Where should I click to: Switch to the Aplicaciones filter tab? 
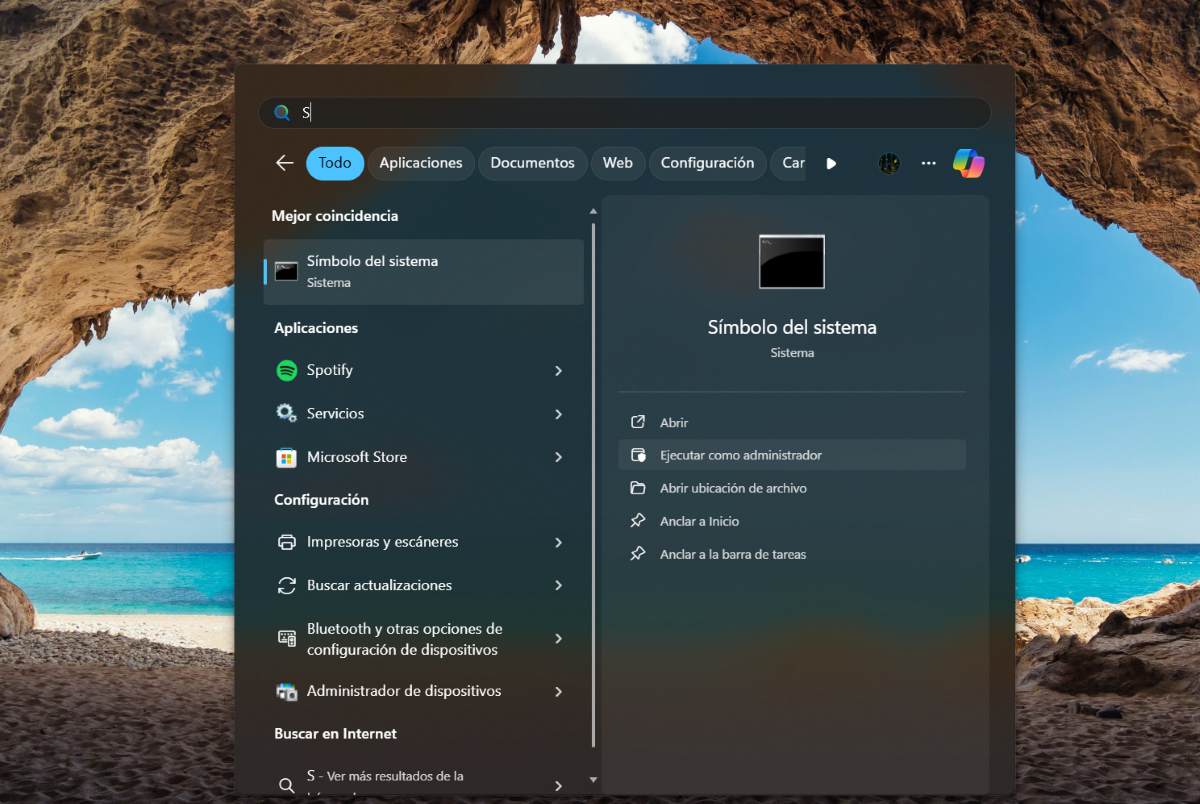click(x=421, y=163)
